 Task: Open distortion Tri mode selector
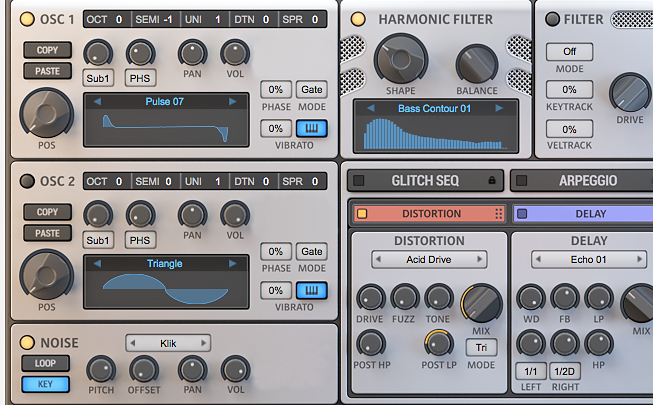pos(481,348)
